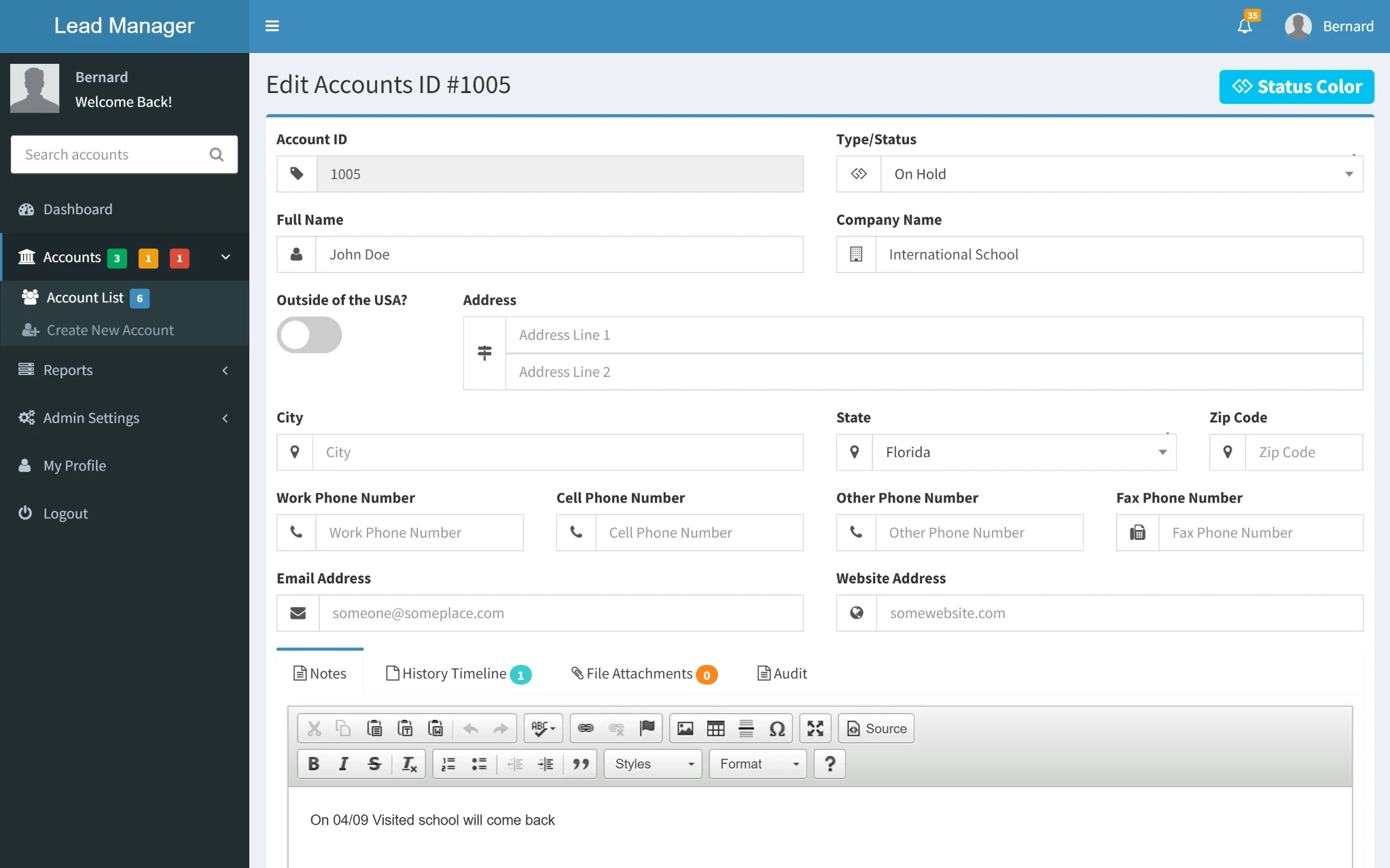Click Work Phone Number field
This screenshot has width=1390, height=868.
tap(419, 532)
